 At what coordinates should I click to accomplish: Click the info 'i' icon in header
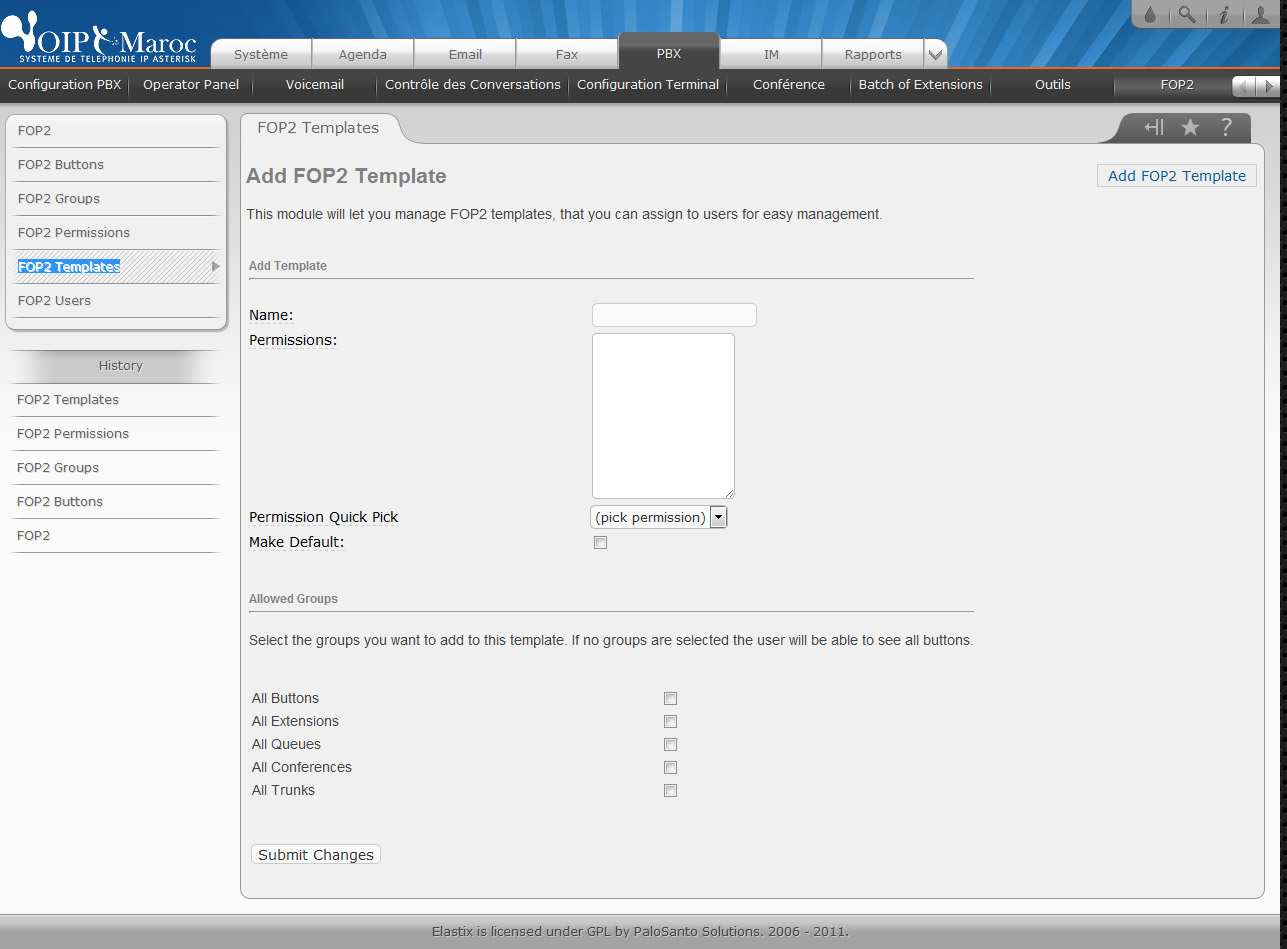point(1223,14)
